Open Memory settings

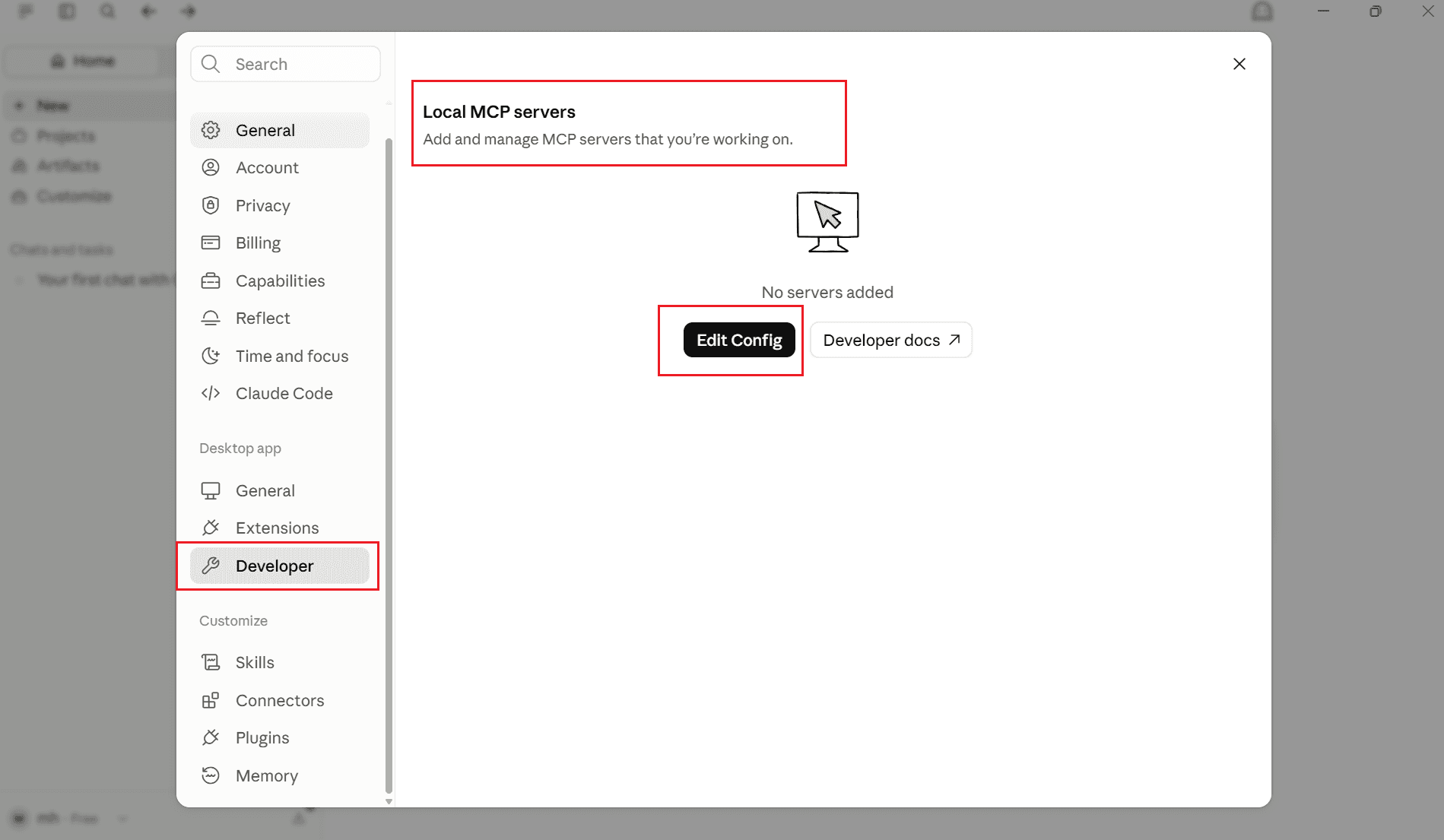(280, 775)
